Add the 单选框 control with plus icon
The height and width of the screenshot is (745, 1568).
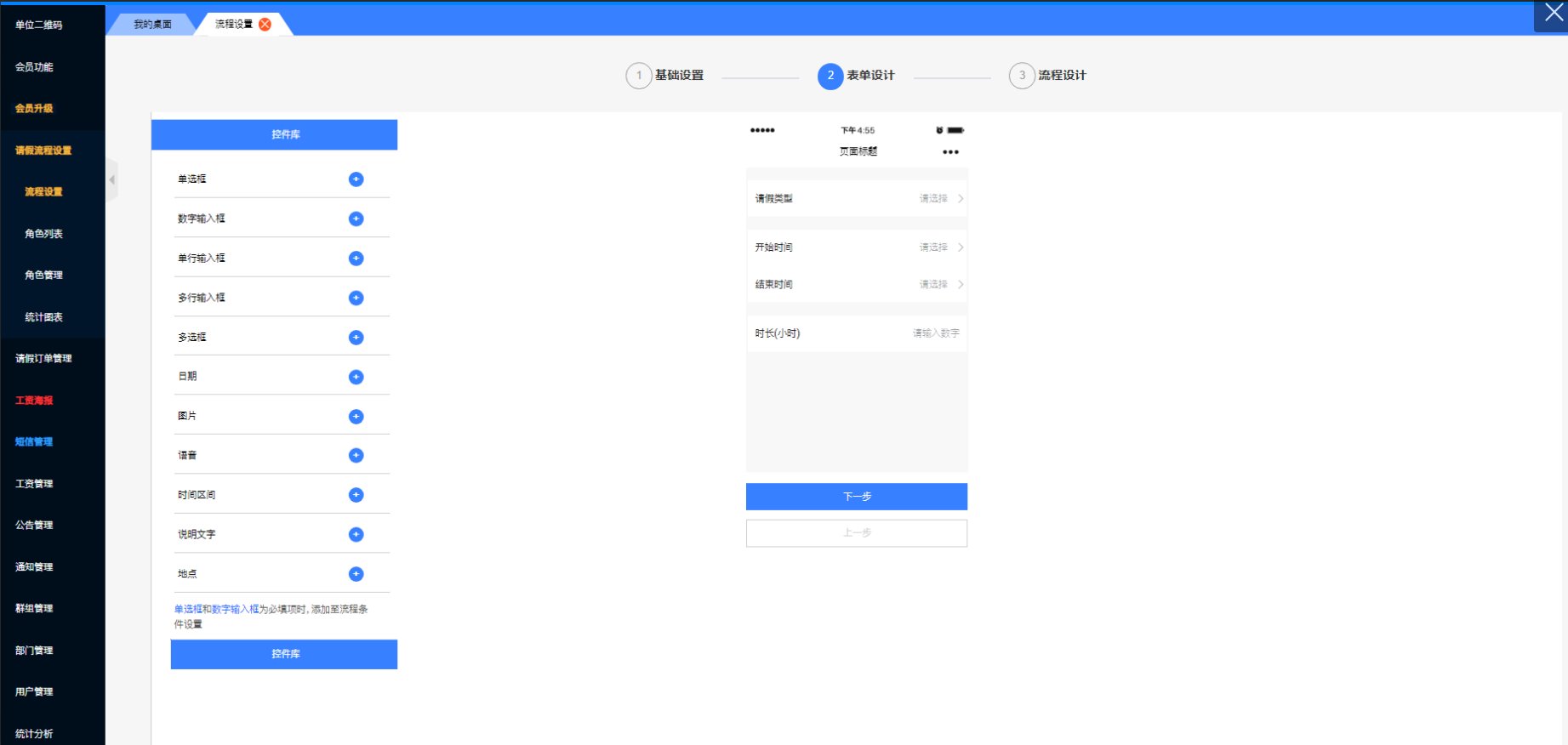[356, 179]
